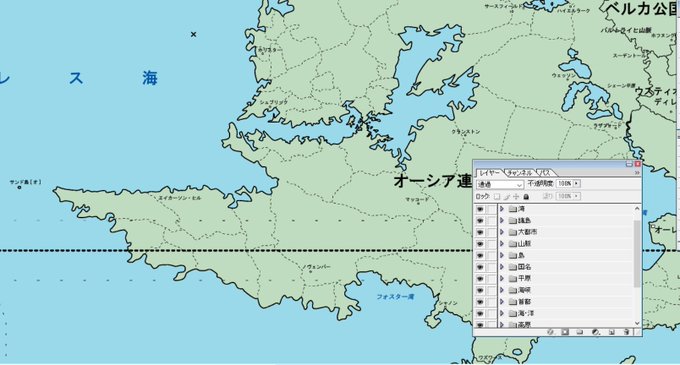
Task: Click the layers panel scrollbar thumb
Action: click(x=637, y=254)
